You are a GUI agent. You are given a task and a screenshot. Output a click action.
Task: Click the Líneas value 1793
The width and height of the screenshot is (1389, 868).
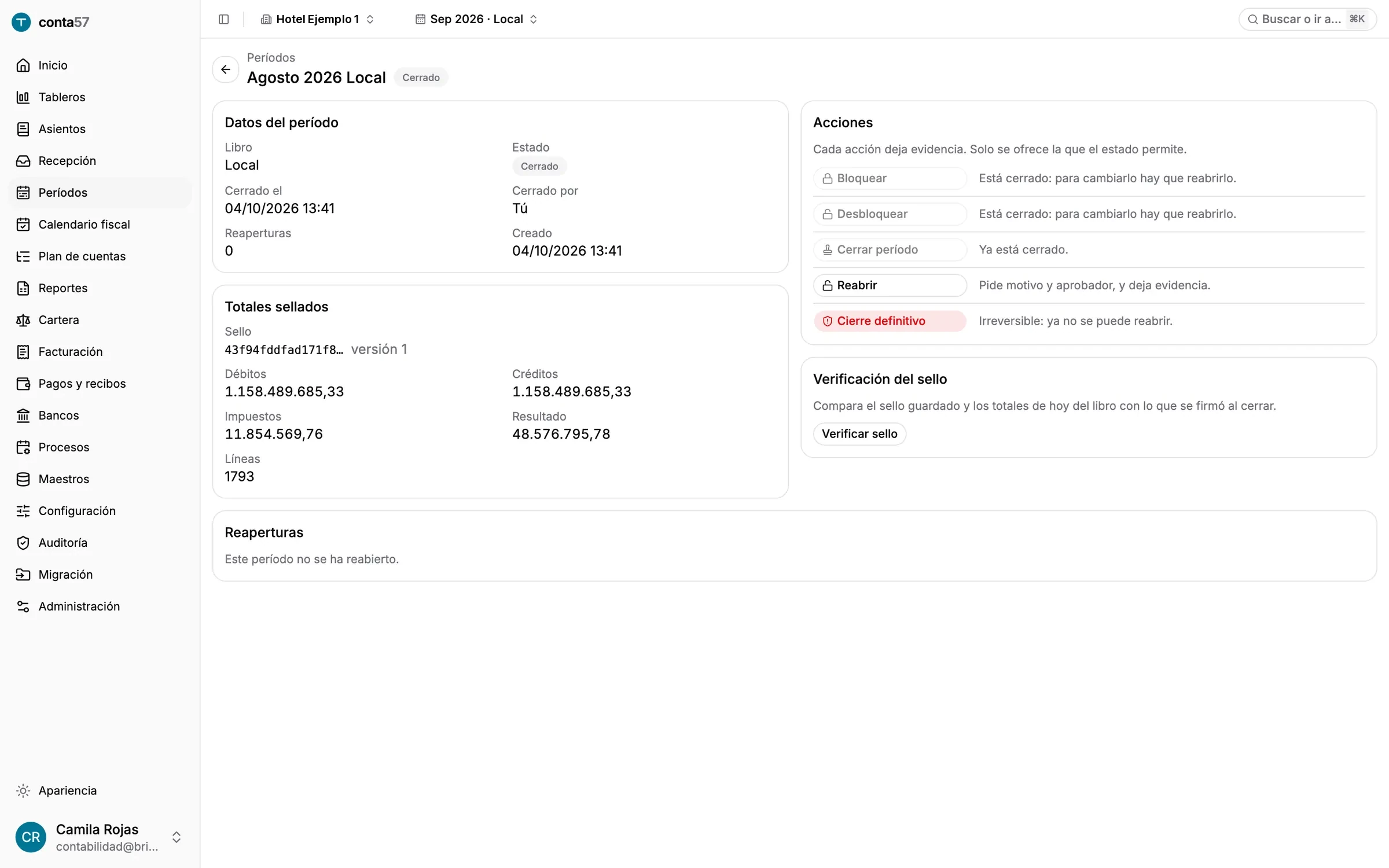point(240,477)
